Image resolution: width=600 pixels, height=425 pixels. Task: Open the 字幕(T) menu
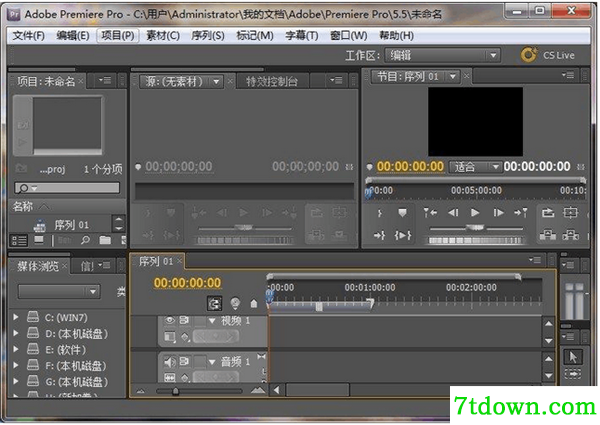tap(302, 36)
